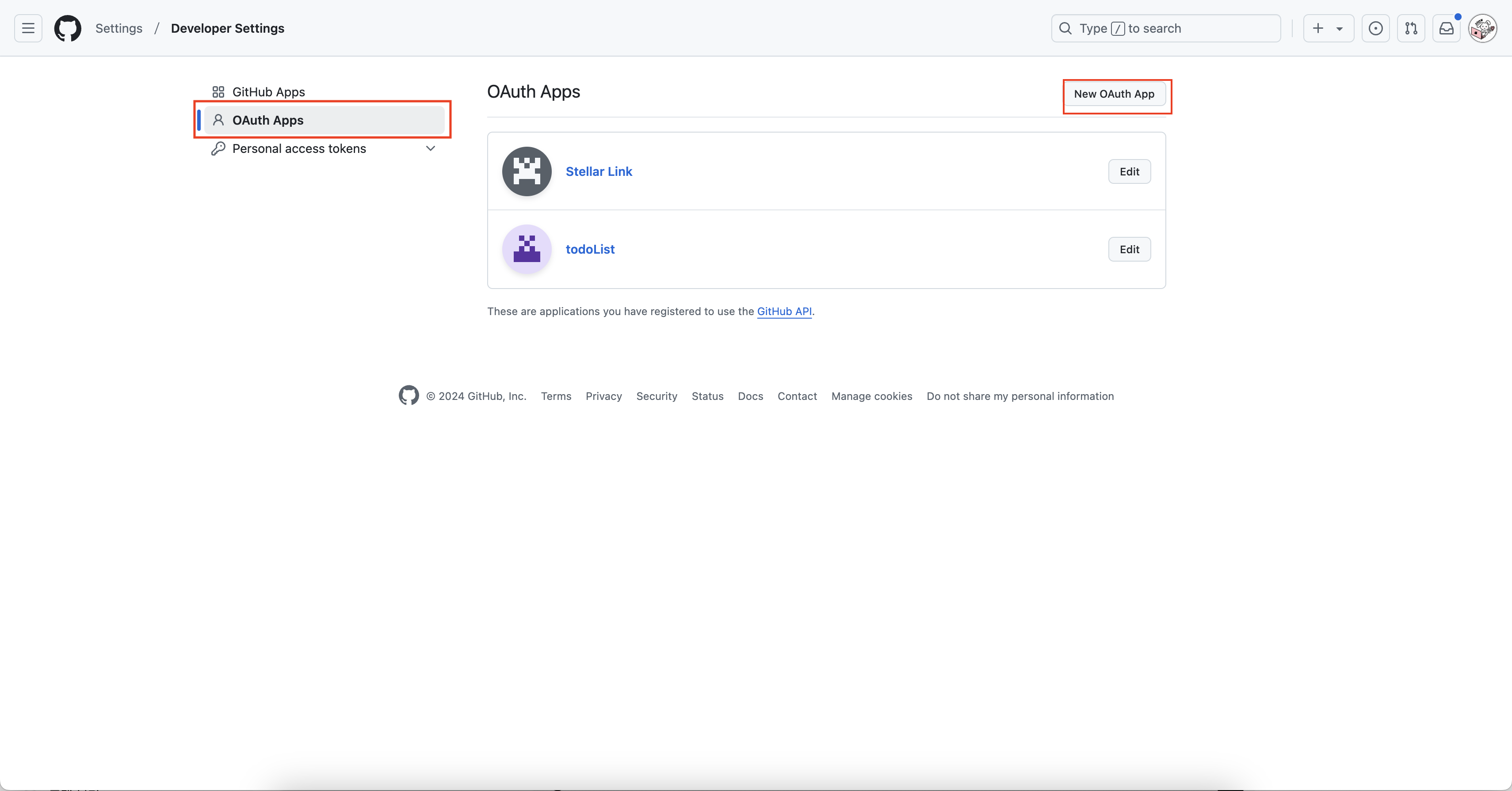Edit the Stellar Link app
This screenshot has height=791, width=1512.
tap(1129, 171)
